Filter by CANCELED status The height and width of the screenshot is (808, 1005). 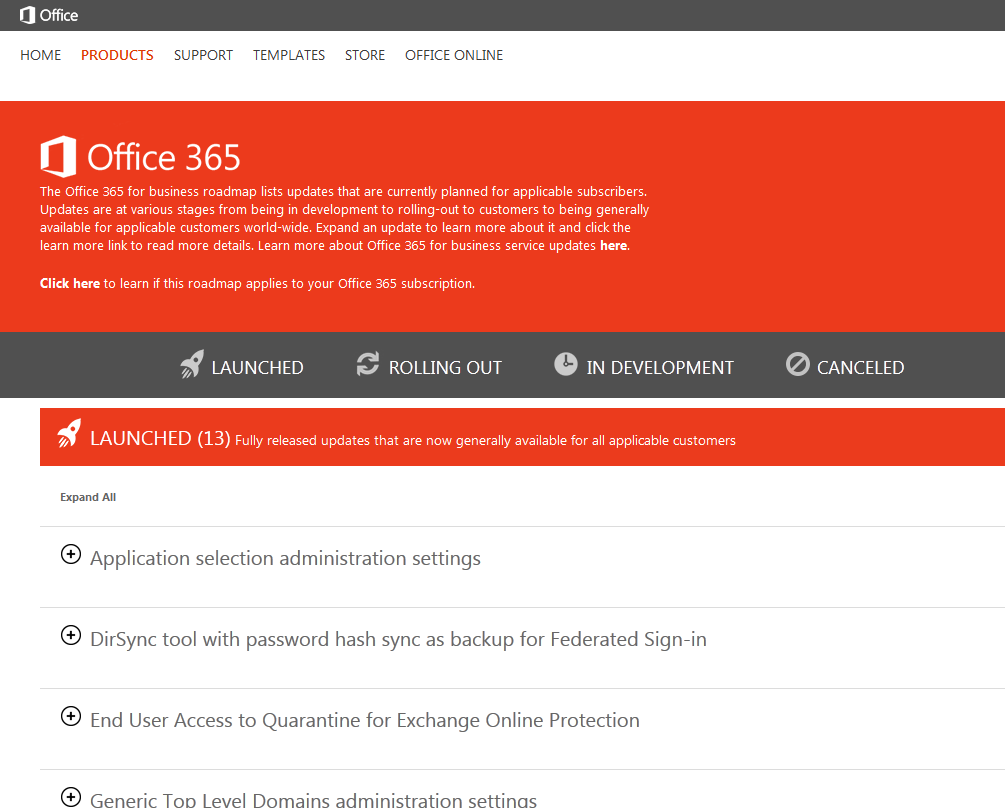861,367
